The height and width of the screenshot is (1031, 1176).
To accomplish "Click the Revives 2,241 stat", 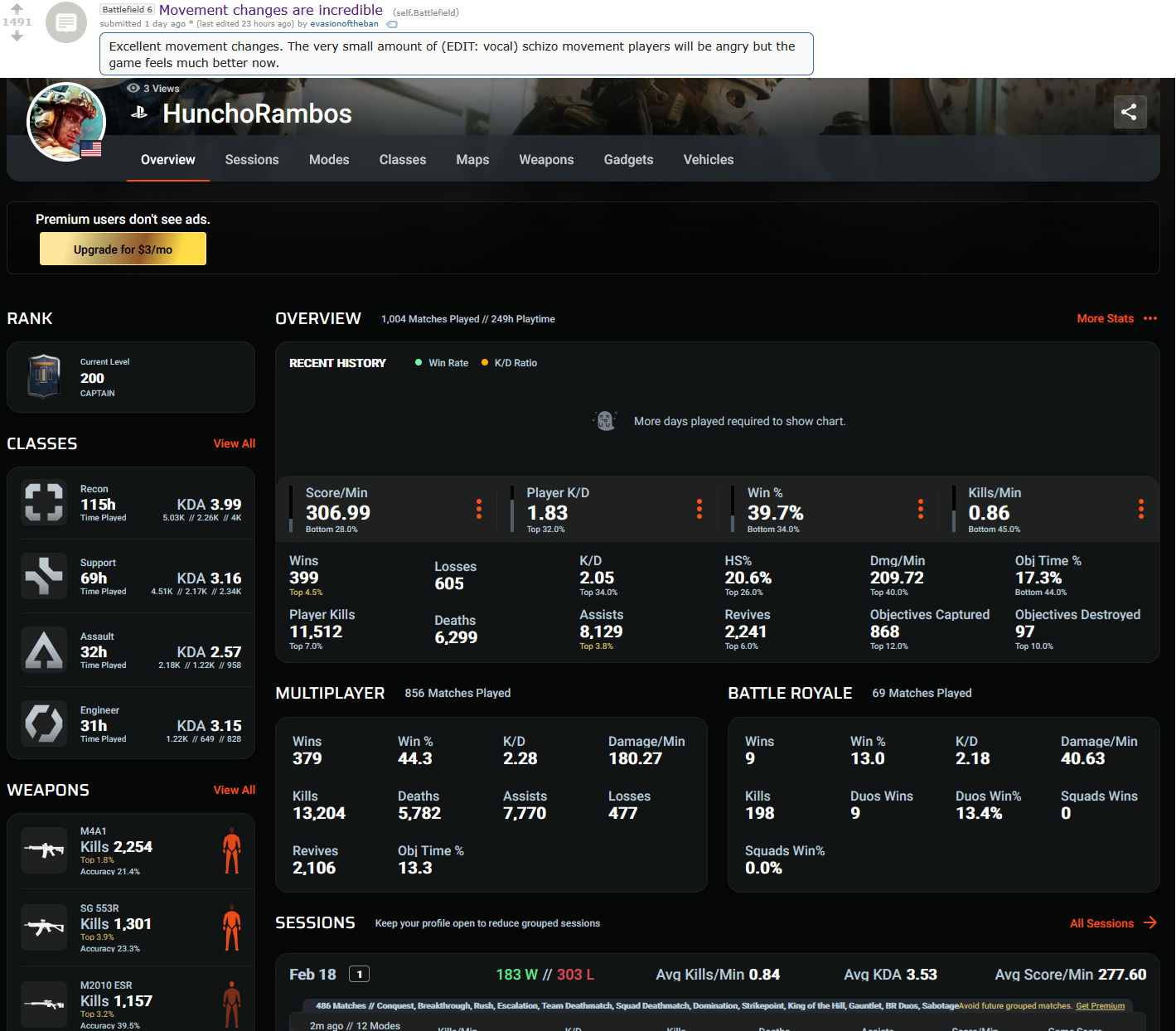I will pyautogui.click(x=748, y=629).
